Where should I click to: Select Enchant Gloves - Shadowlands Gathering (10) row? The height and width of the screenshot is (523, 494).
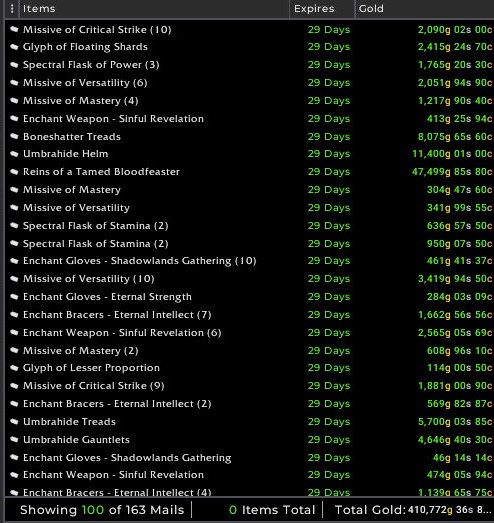[139, 261]
